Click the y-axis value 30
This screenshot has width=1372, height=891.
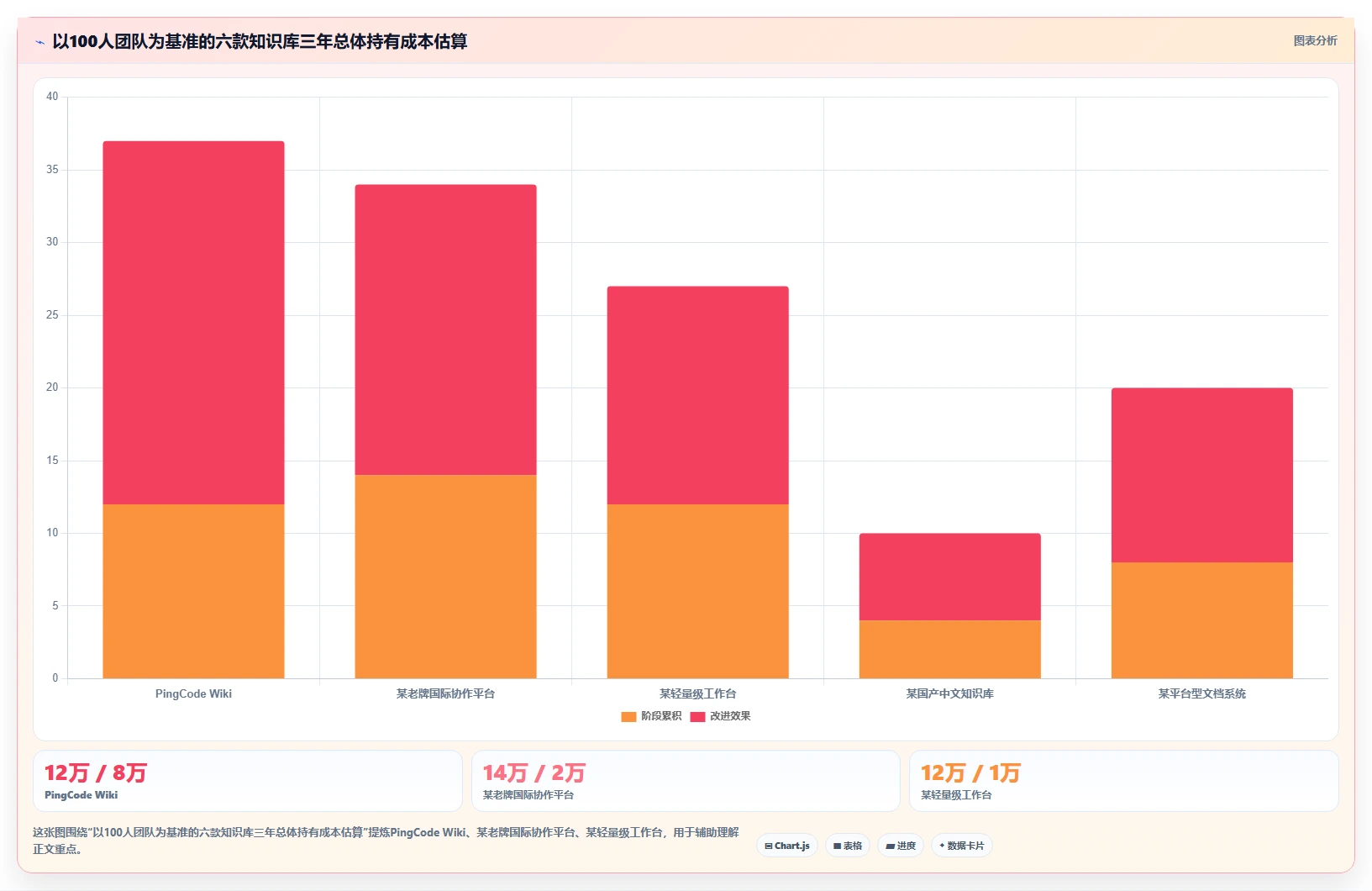(x=52, y=242)
